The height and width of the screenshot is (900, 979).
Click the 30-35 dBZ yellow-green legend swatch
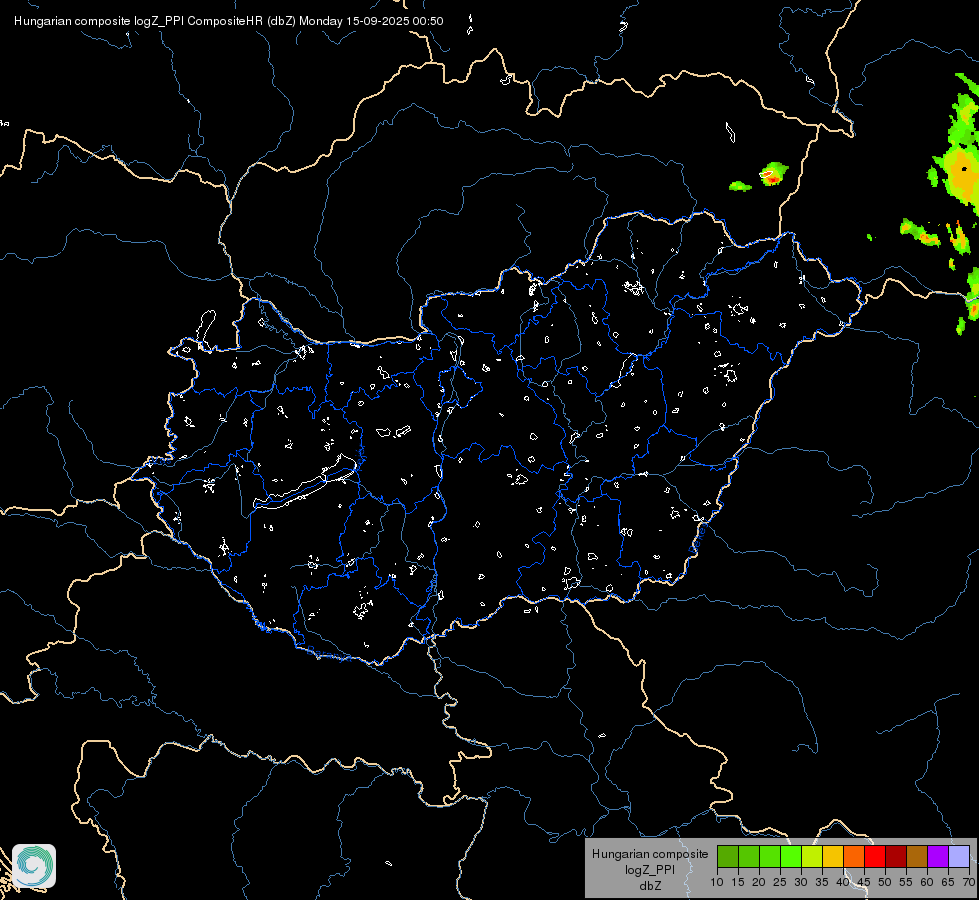click(x=812, y=856)
